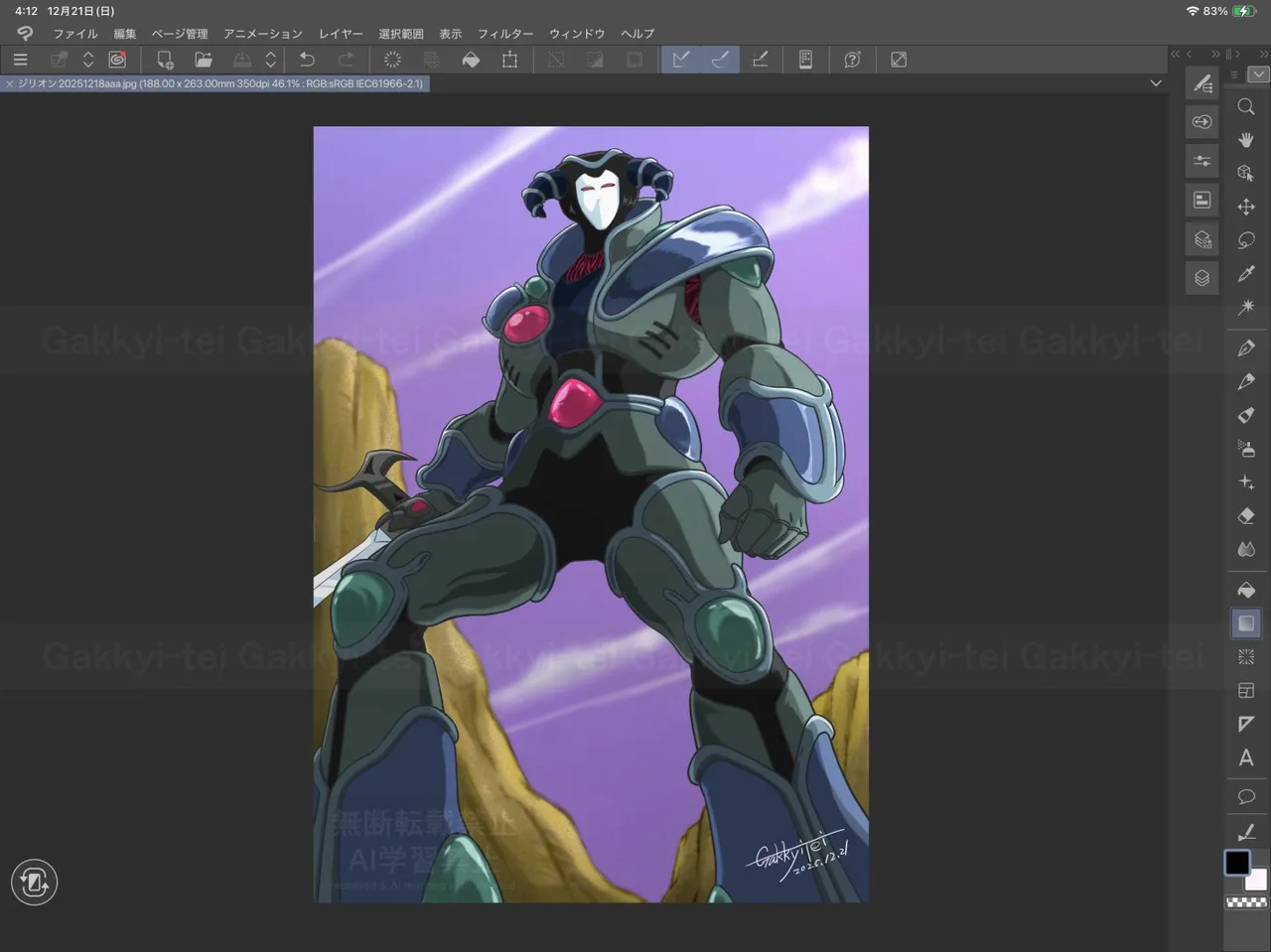Select the white sub color swatch
The width and height of the screenshot is (1271, 952).
(x=1257, y=880)
